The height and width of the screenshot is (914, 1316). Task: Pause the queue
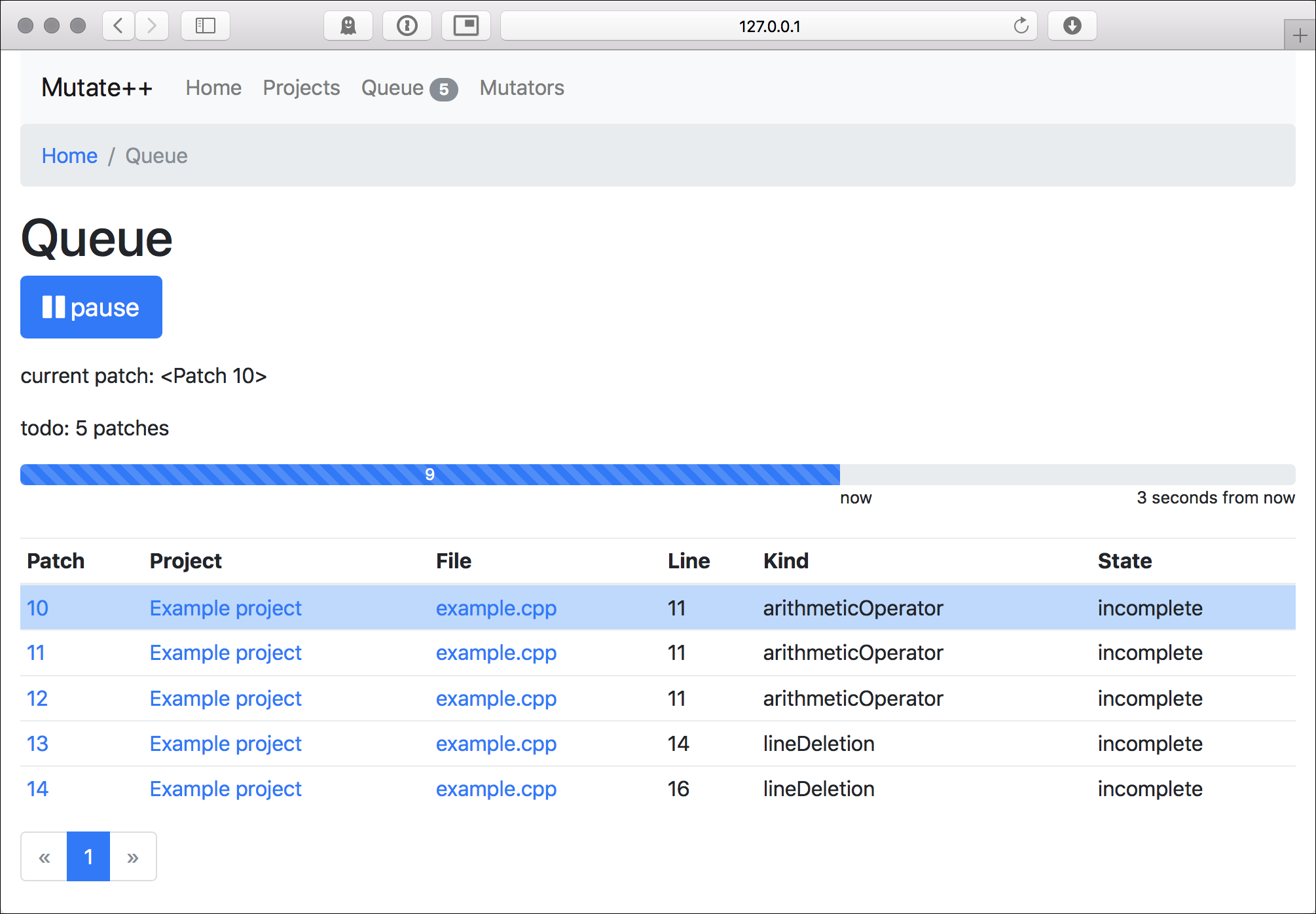pos(91,307)
